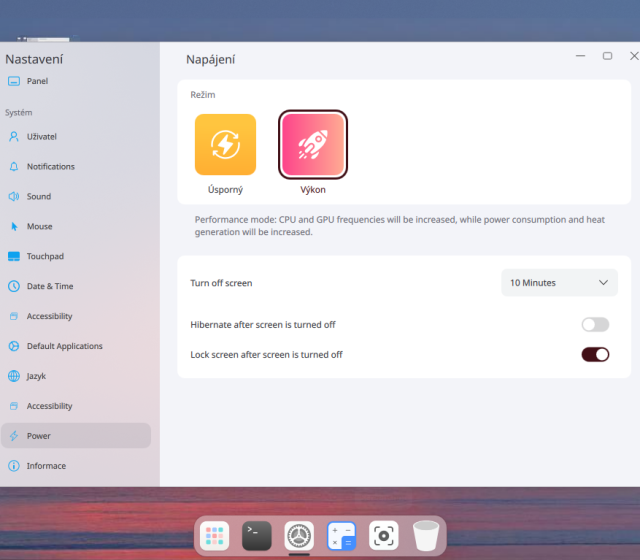Image resolution: width=640 pixels, height=560 pixels.
Task: Enable Hibernate after screen is turned off
Action: point(595,325)
